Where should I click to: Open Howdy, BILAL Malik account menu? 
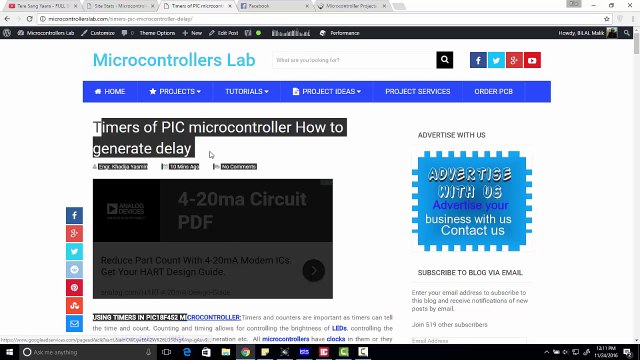(588, 33)
